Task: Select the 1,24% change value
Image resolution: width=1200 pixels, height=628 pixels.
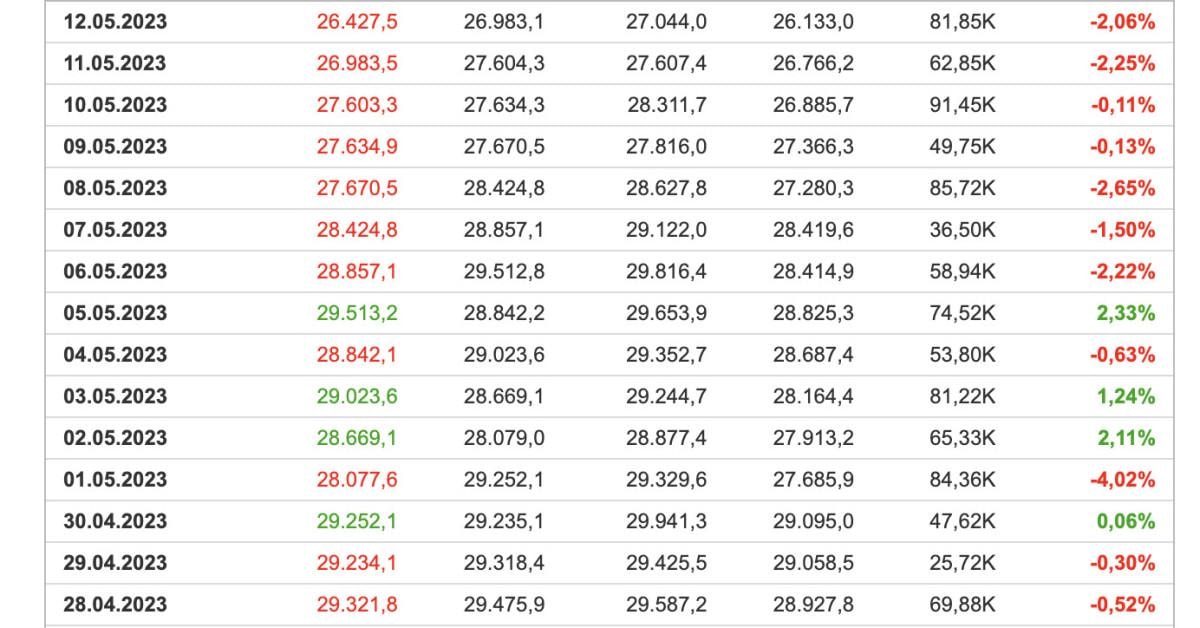Action: tap(1125, 397)
